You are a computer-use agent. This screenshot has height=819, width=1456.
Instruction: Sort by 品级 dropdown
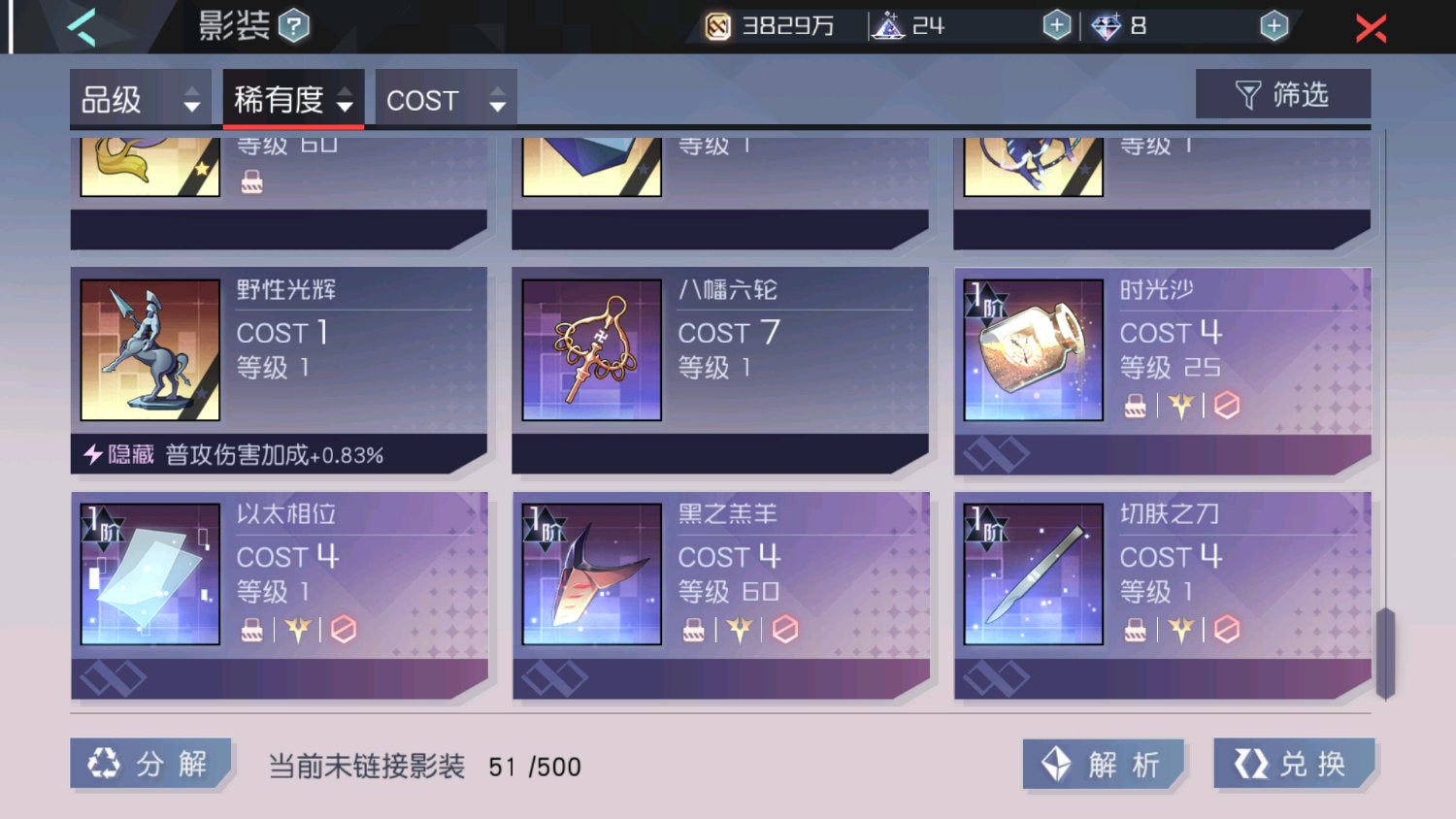pos(141,99)
